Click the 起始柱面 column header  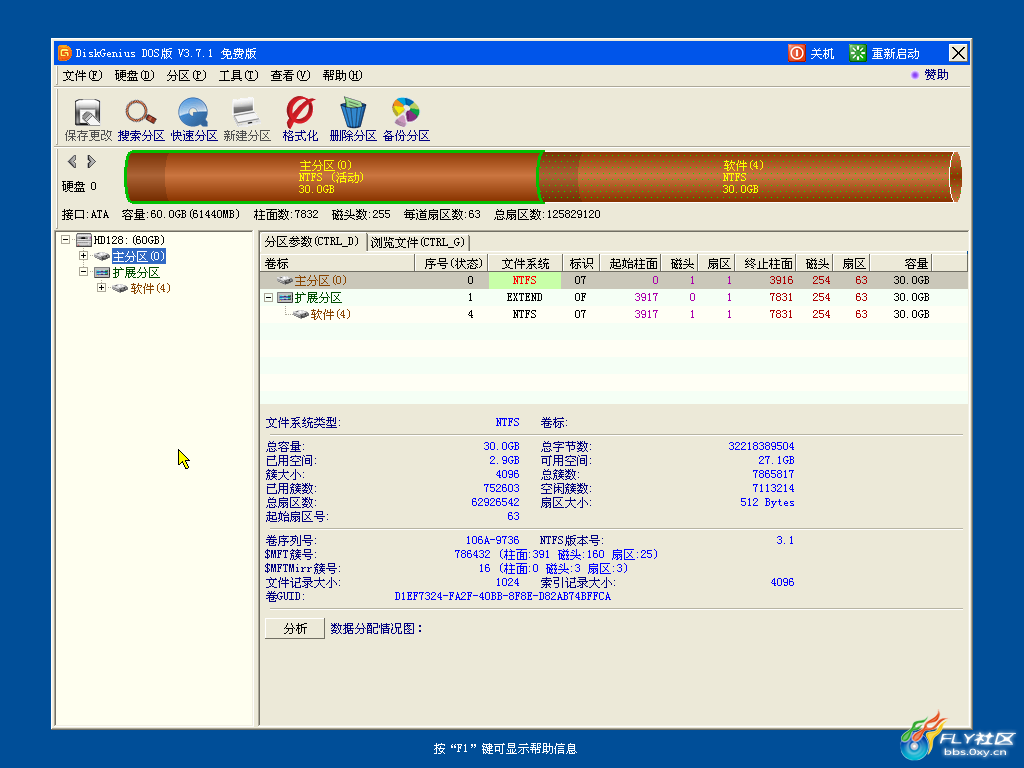pyautogui.click(x=631, y=263)
